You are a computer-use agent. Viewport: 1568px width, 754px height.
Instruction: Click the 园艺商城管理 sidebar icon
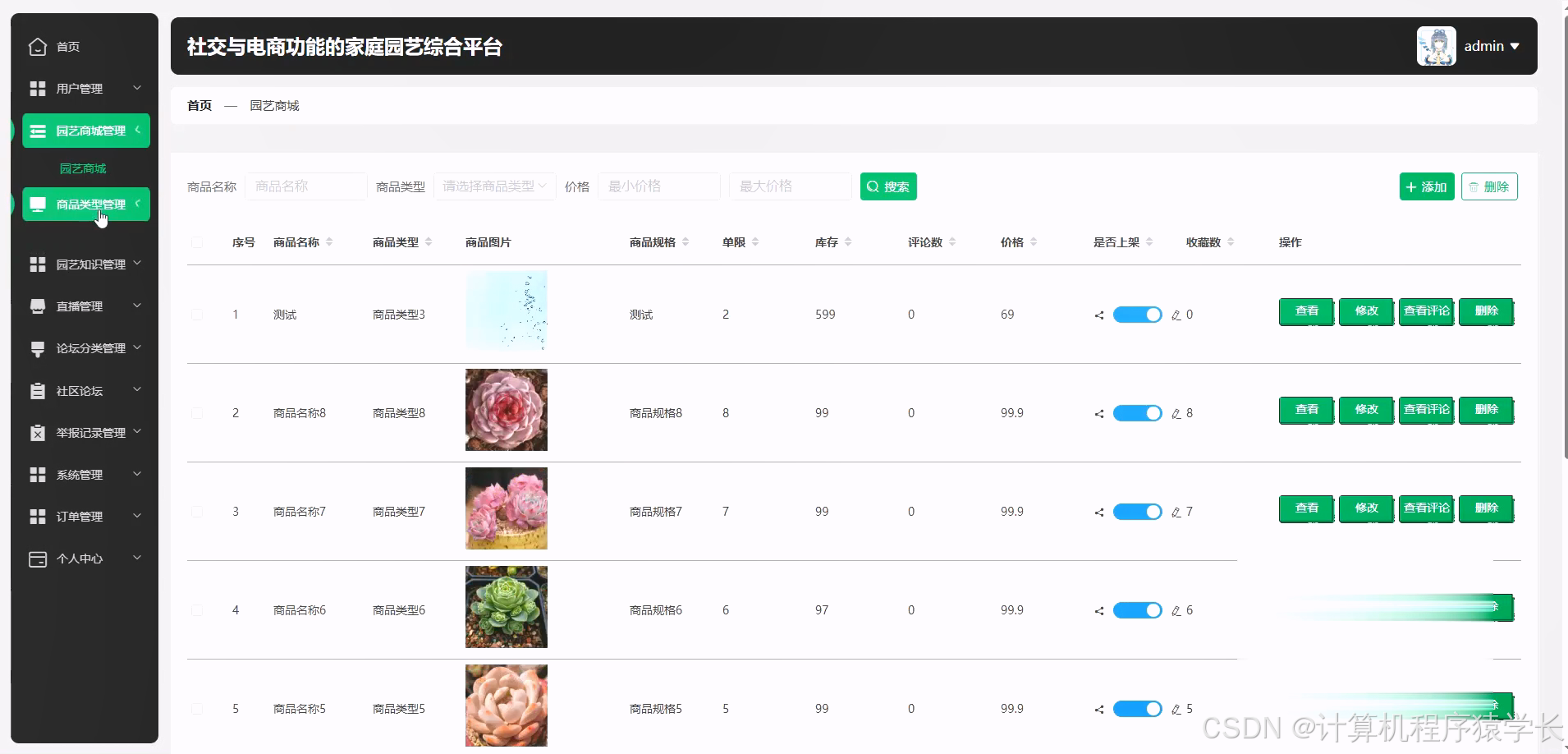tap(38, 131)
